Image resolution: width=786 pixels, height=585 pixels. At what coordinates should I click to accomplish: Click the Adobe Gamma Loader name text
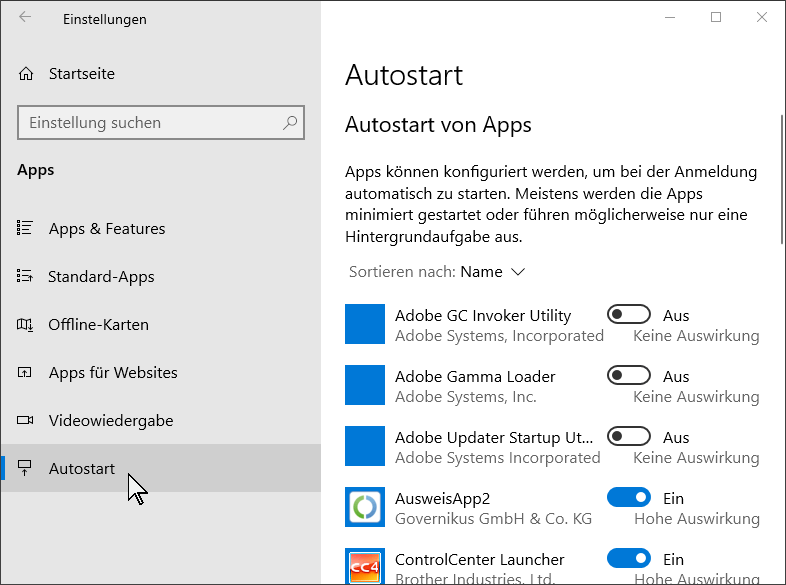[475, 376]
